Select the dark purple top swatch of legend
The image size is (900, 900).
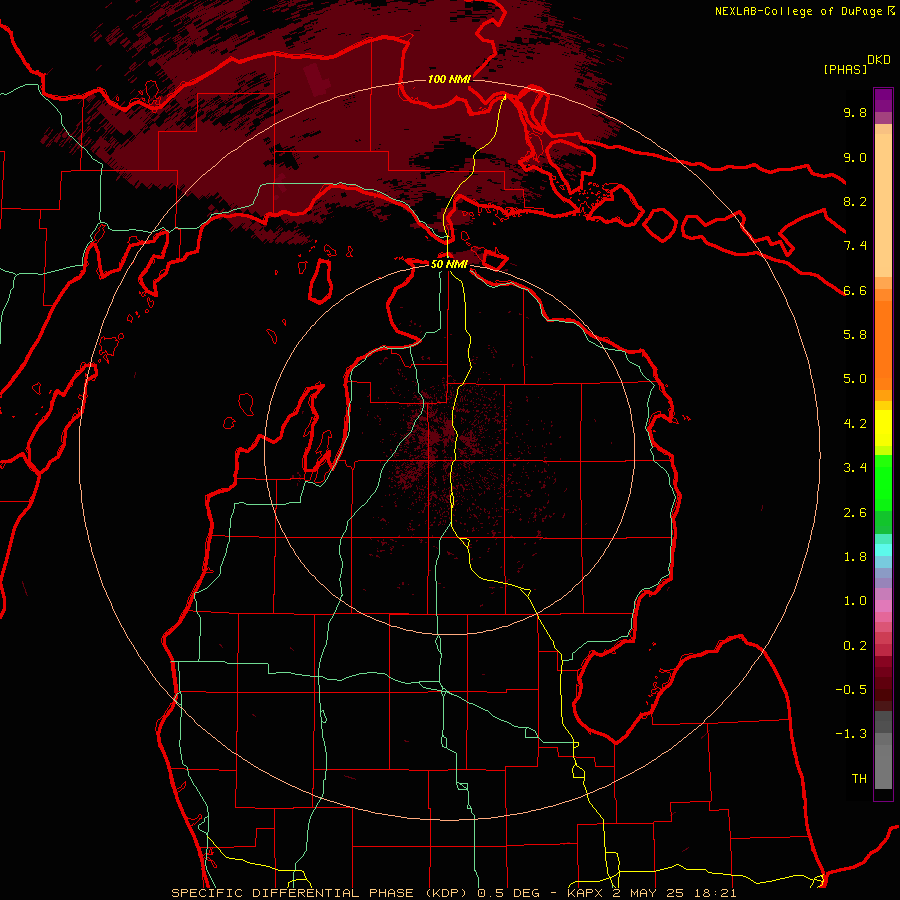pyautogui.click(x=883, y=95)
